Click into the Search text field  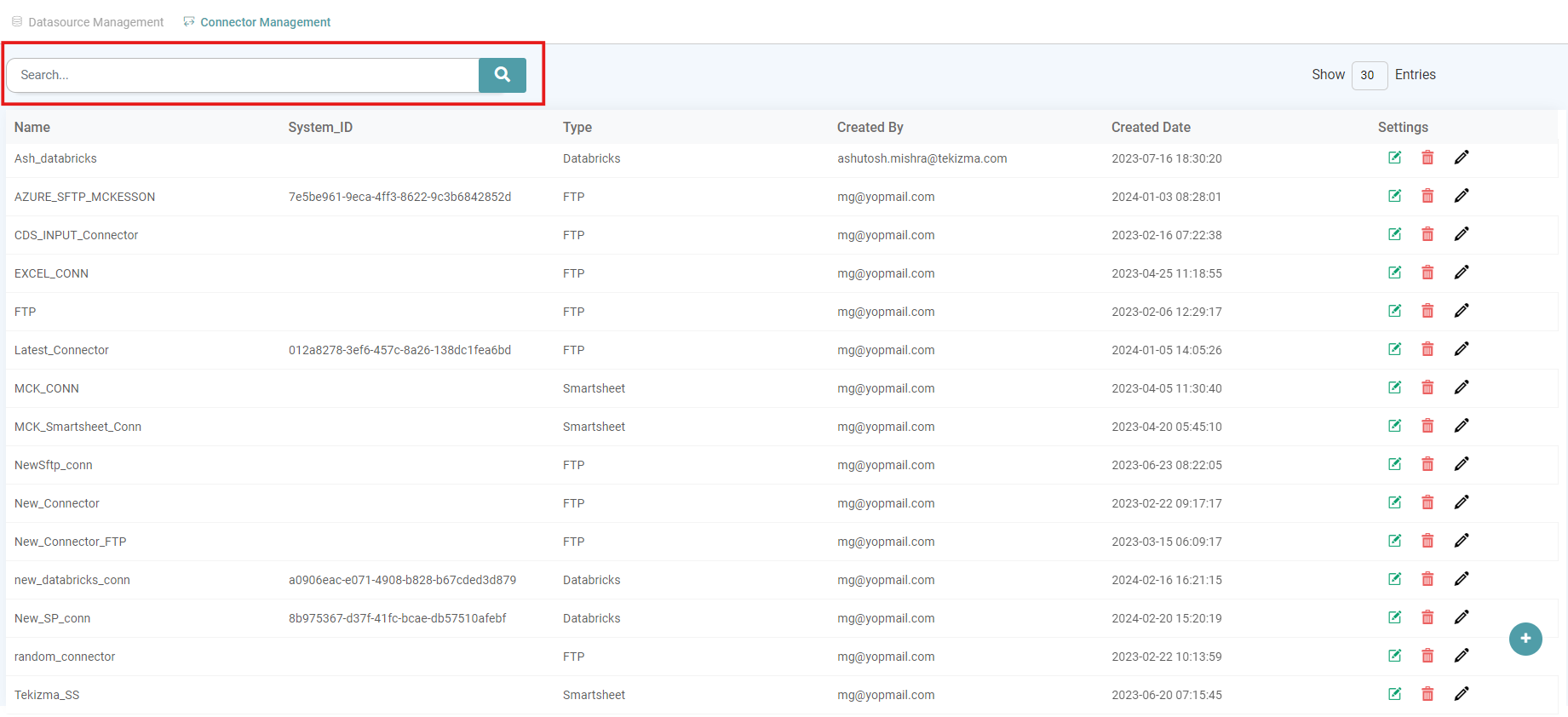[x=243, y=75]
